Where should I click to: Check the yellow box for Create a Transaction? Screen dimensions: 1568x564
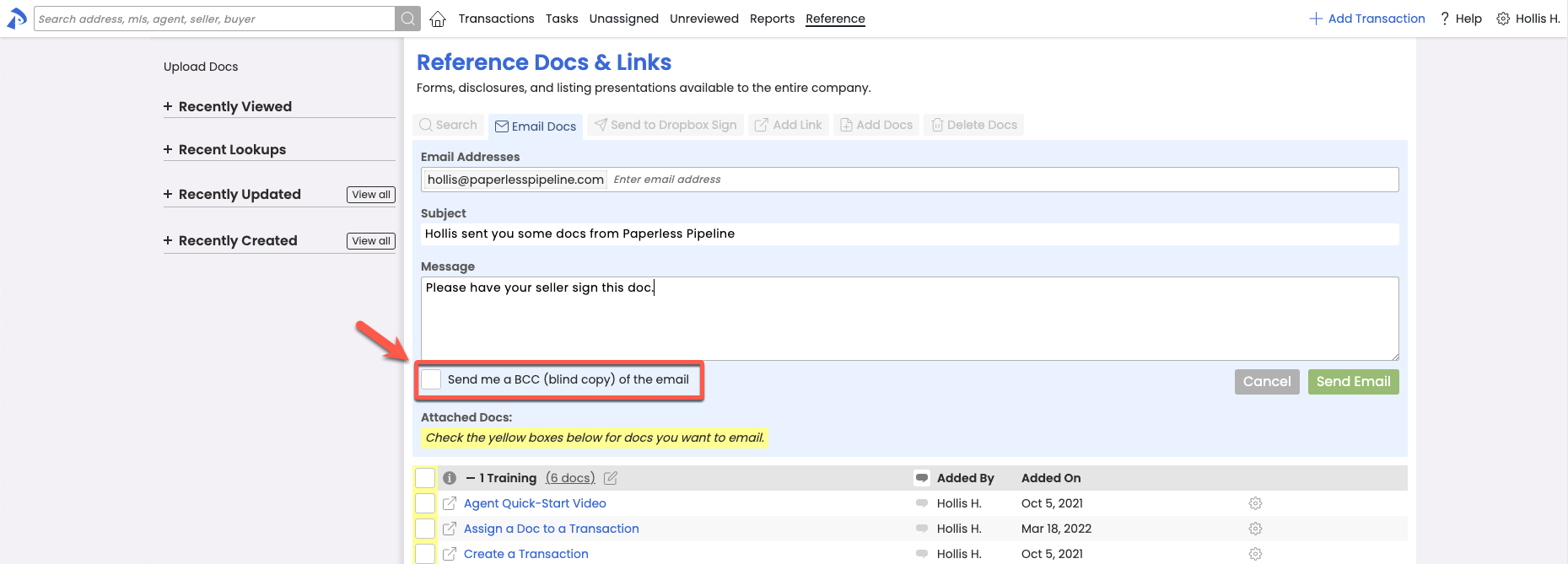pos(425,554)
